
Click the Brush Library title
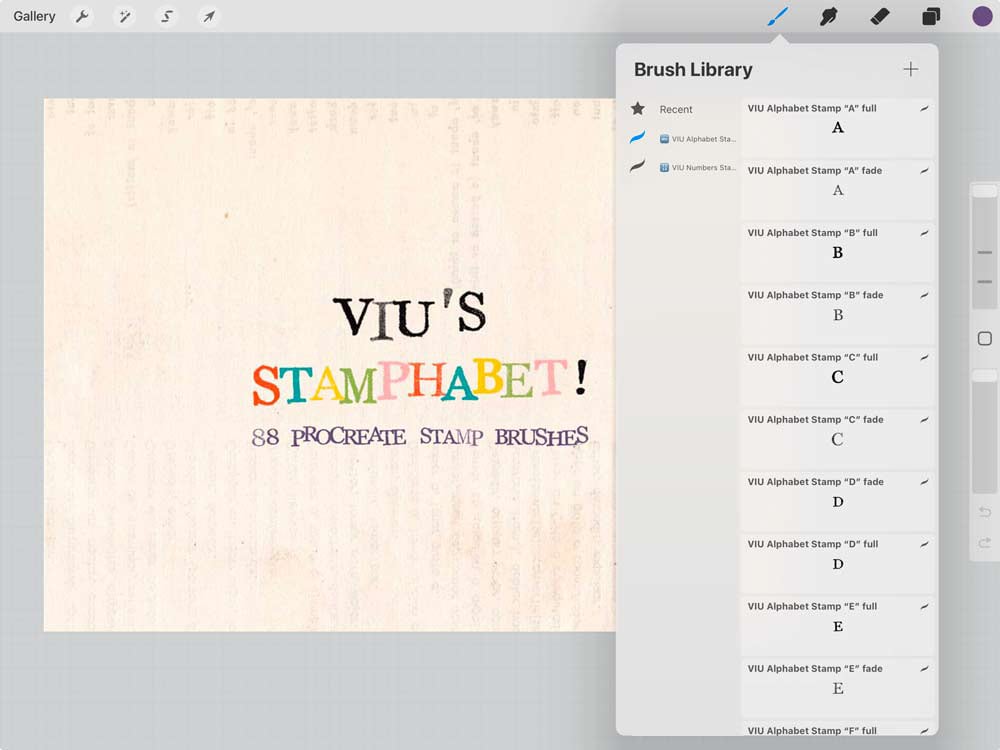pos(693,69)
